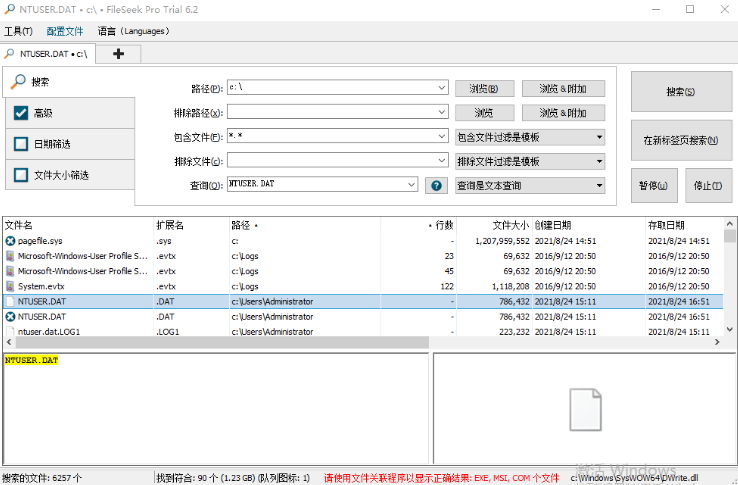
Task: Click the results horizontal scrollbar thumb
Action: (x=221, y=342)
